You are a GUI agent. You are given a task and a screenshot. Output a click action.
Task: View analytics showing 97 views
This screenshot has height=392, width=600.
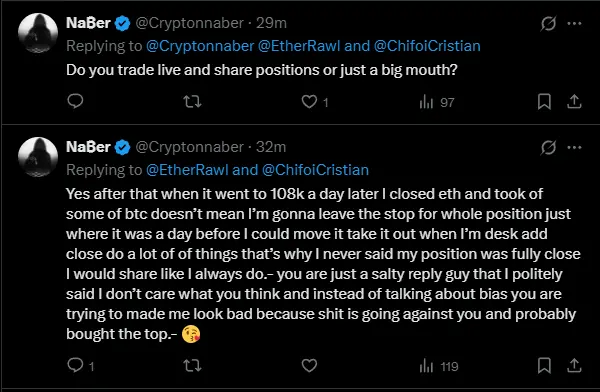(x=437, y=102)
